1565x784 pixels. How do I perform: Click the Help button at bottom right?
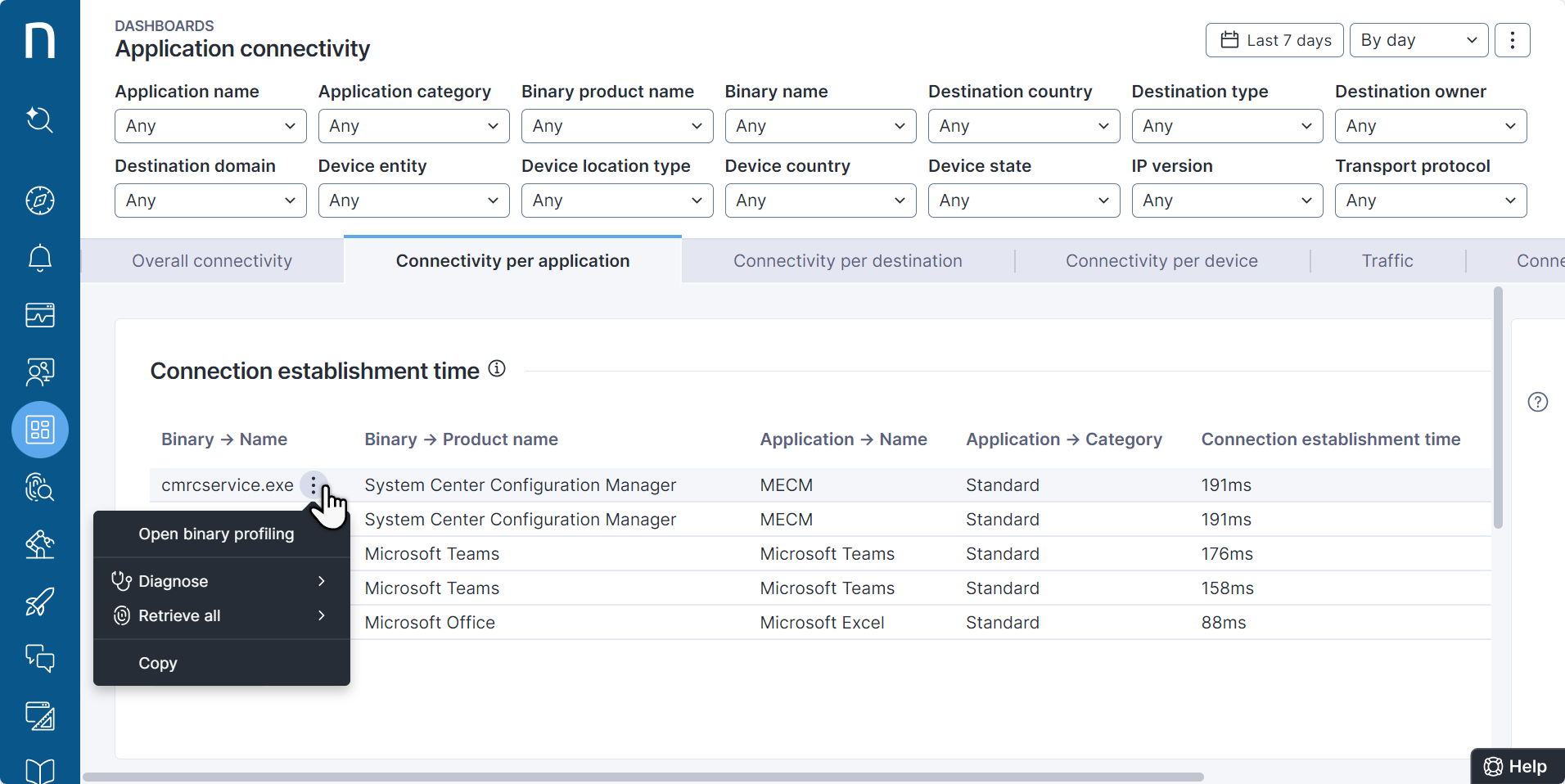pyautogui.click(x=1517, y=767)
